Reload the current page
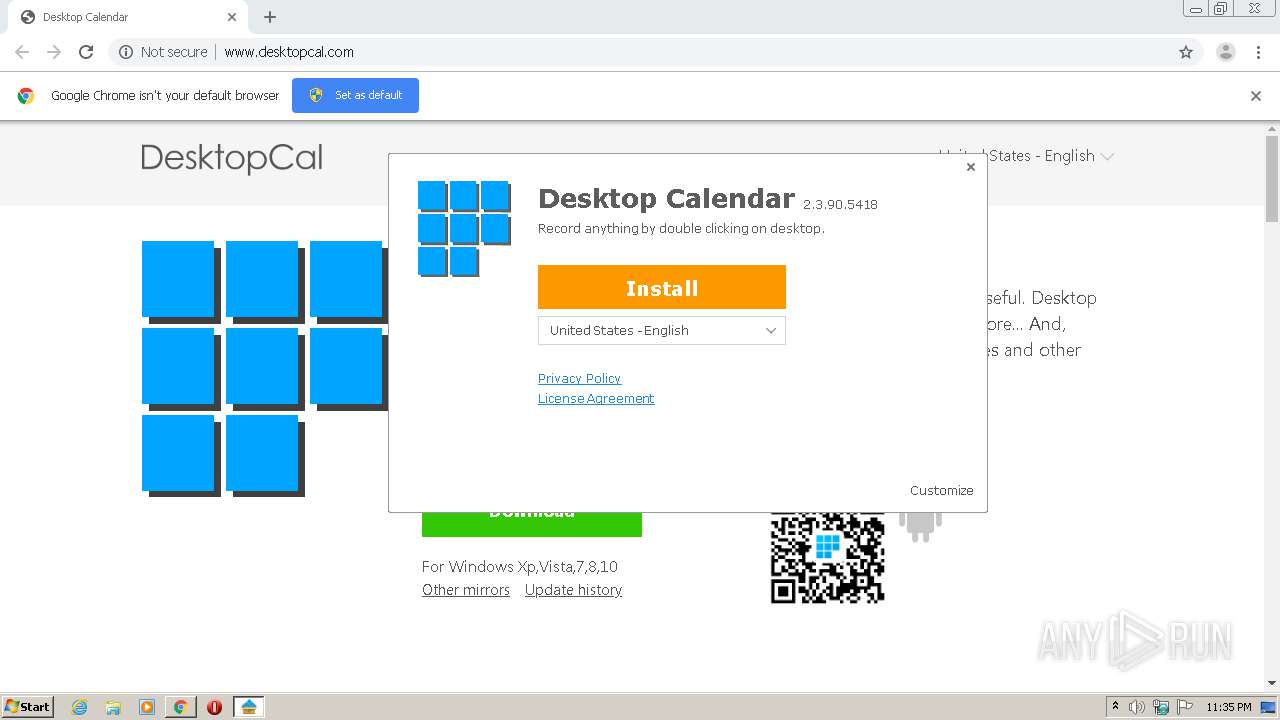The width and height of the screenshot is (1280, 720). coord(86,52)
